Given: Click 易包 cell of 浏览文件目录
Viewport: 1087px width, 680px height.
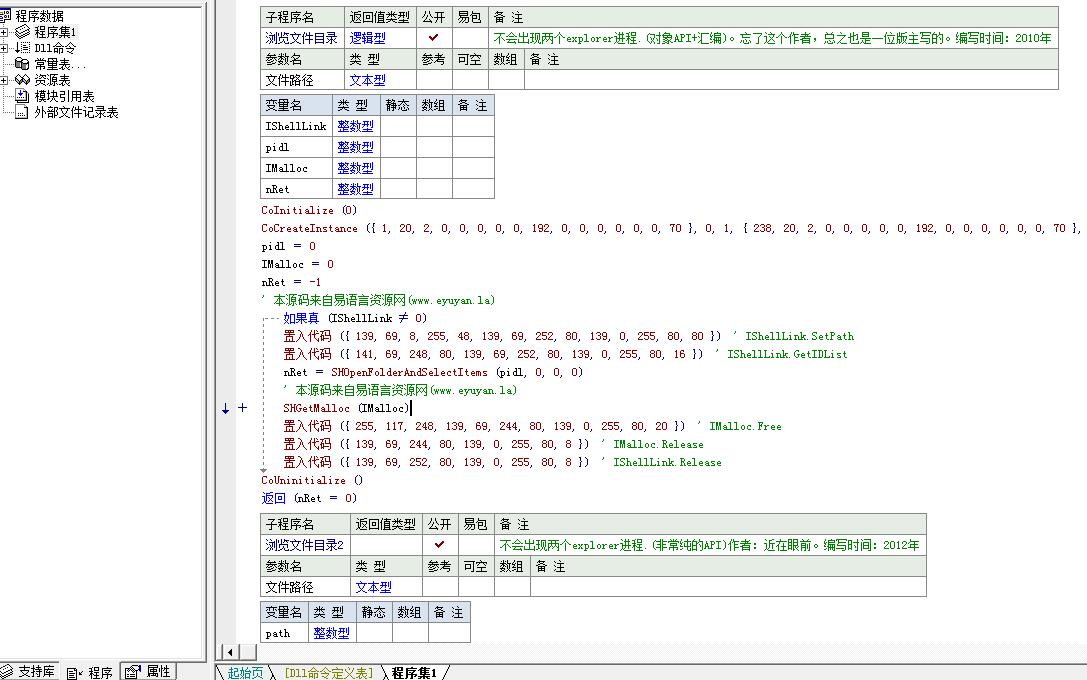Looking at the screenshot, I should (x=471, y=38).
